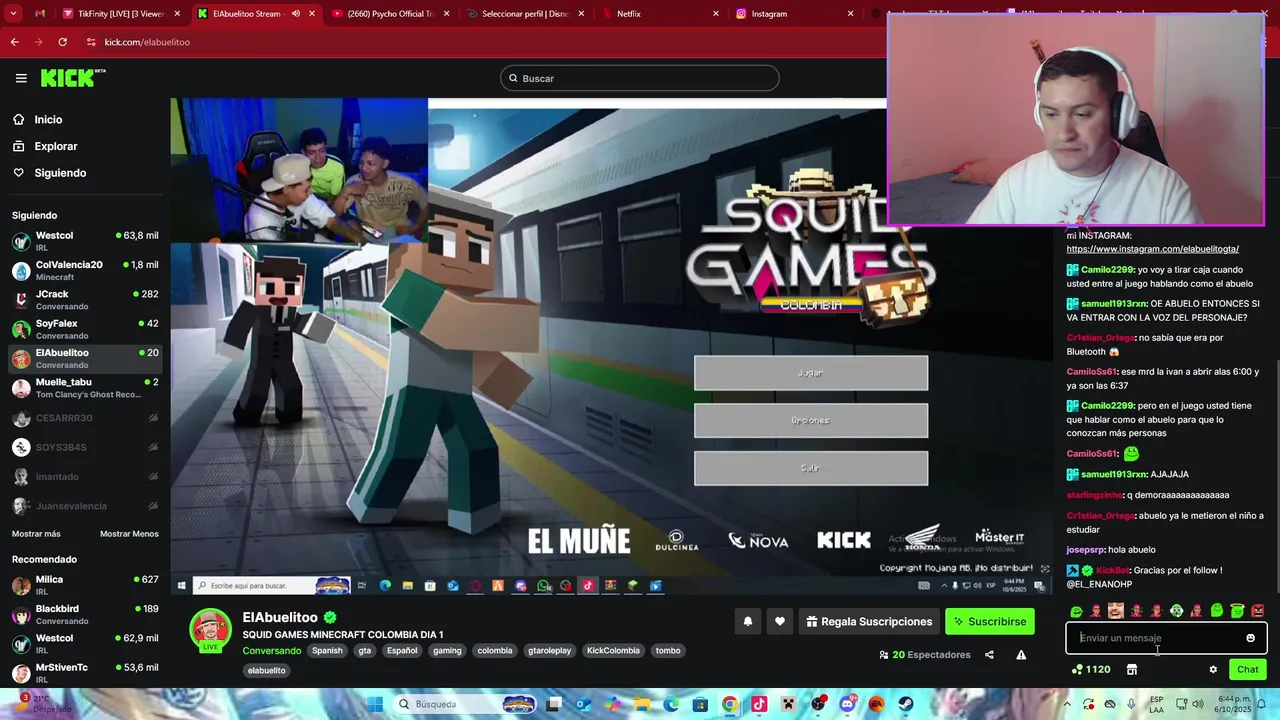
Task: Click the fullscreen icon on video player
Action: click(1045, 568)
